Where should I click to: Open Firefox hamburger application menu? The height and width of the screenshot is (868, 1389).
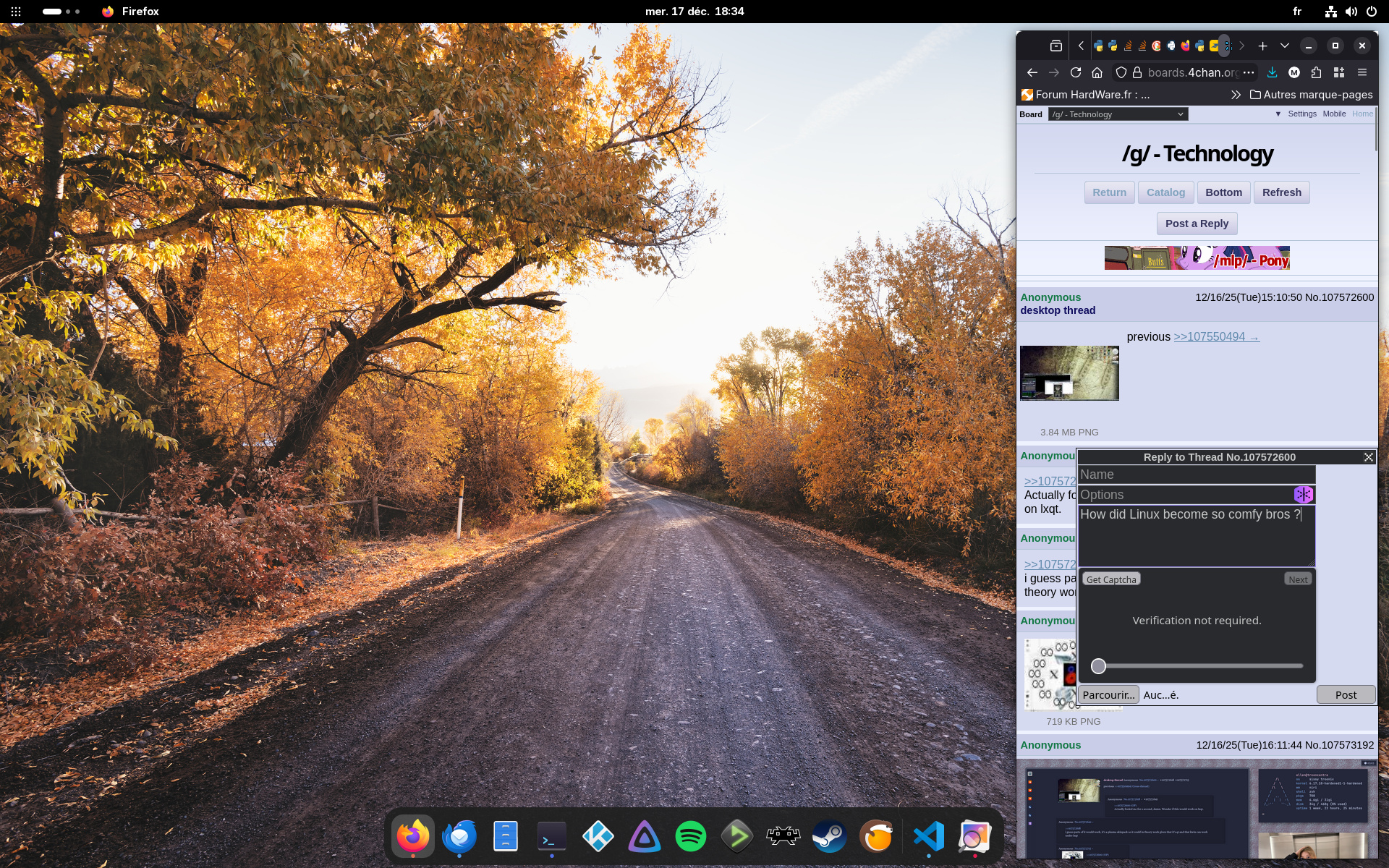tap(1362, 72)
